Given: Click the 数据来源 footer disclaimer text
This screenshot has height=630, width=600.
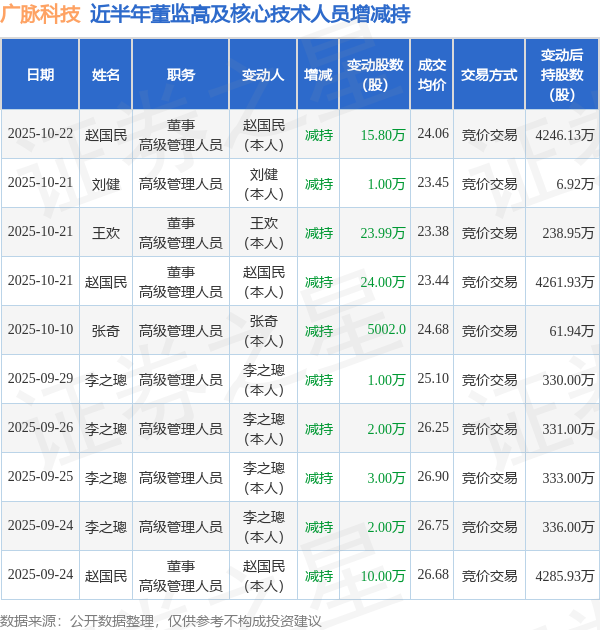Looking at the screenshot, I should 161,621.
